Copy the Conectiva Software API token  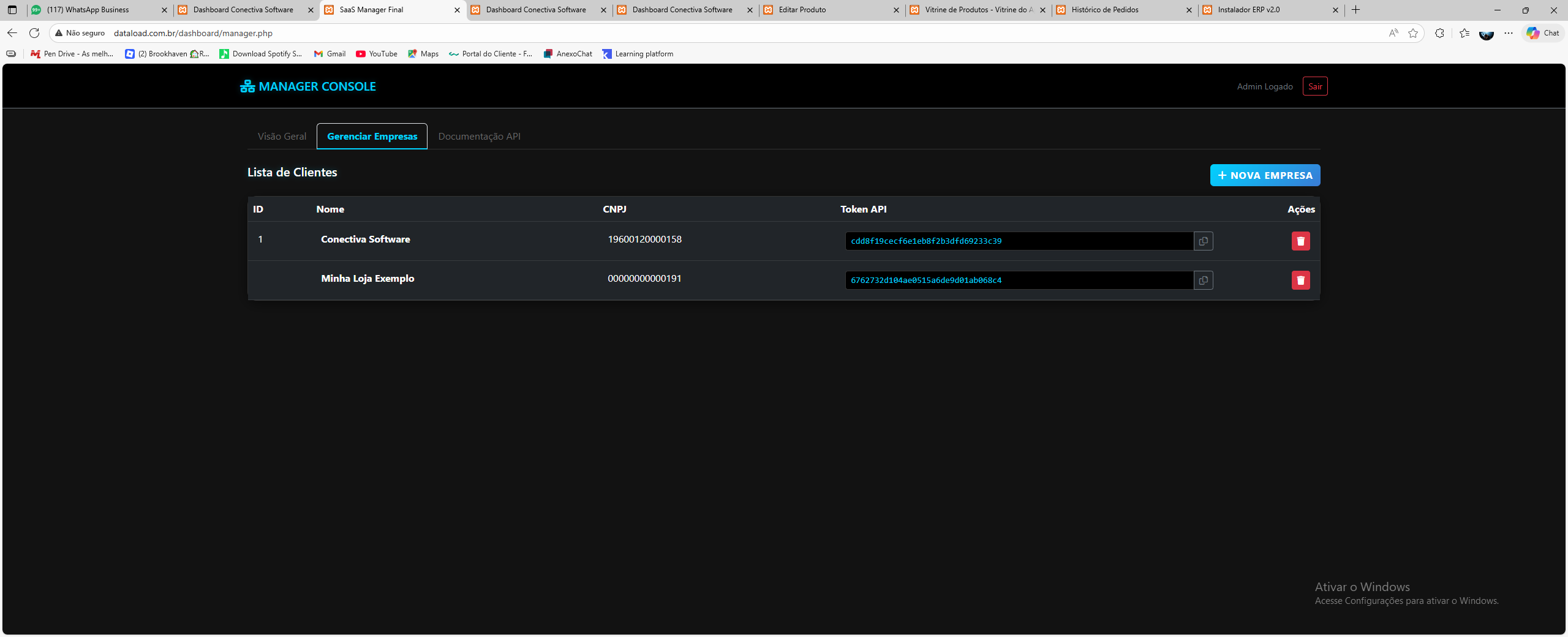[1203, 241]
